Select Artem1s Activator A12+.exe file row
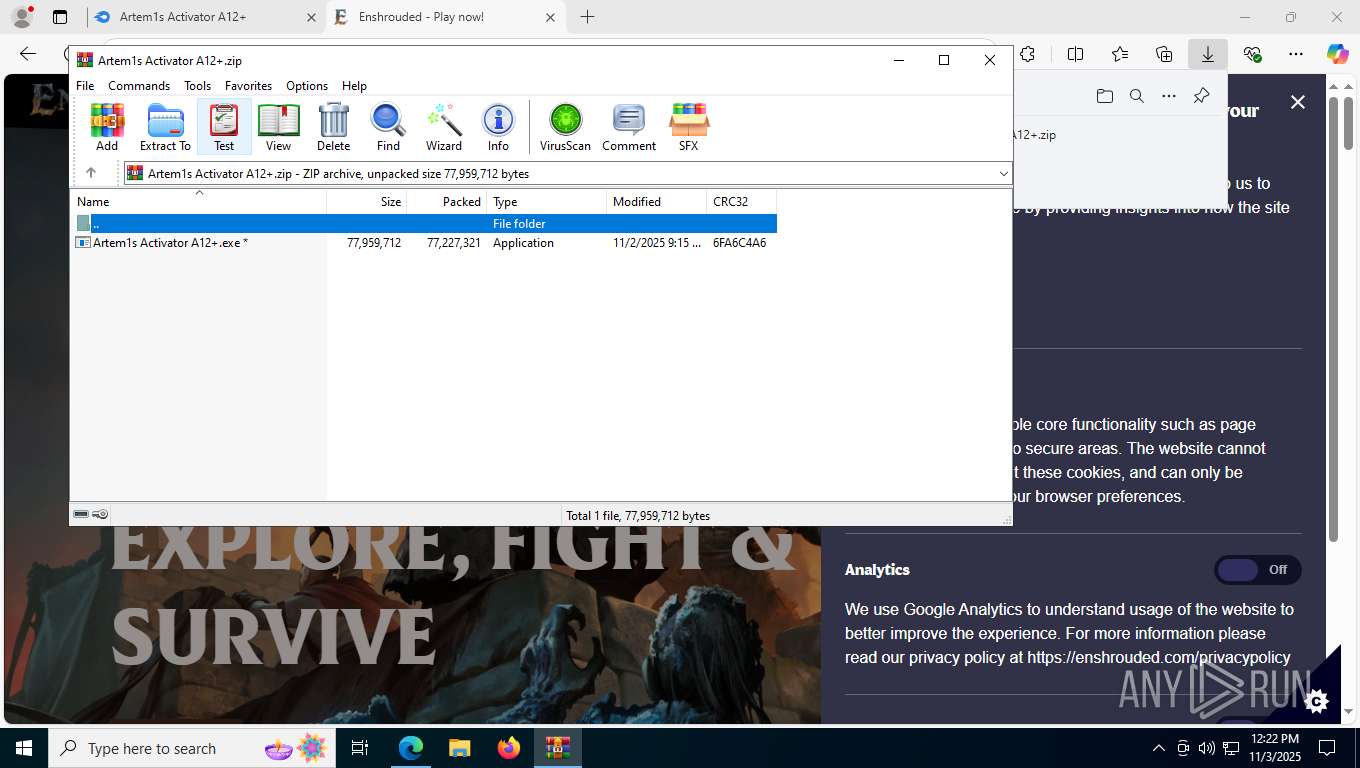This screenshot has height=768, width=1360. pos(424,243)
